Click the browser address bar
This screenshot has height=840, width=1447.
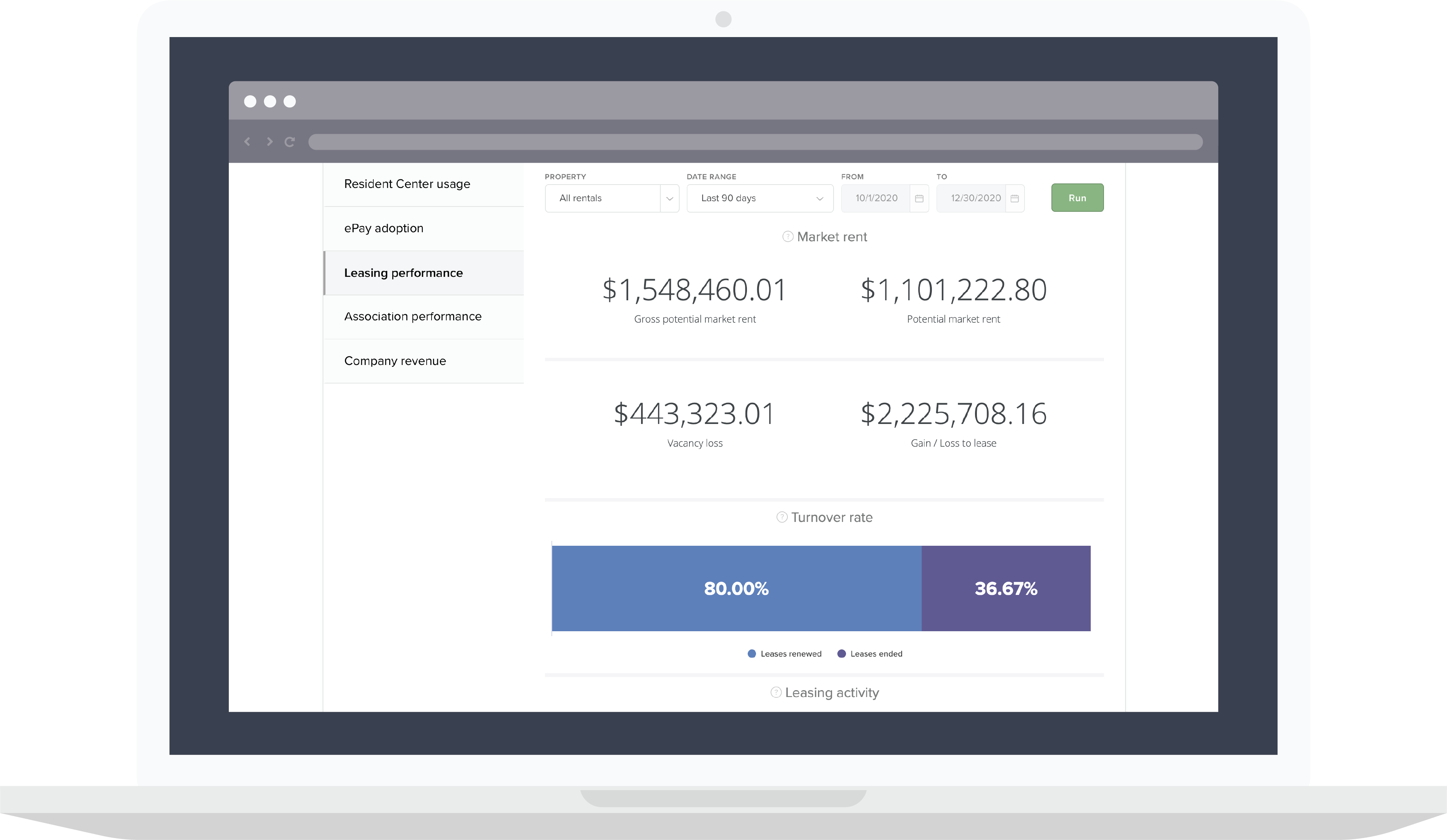(x=755, y=142)
